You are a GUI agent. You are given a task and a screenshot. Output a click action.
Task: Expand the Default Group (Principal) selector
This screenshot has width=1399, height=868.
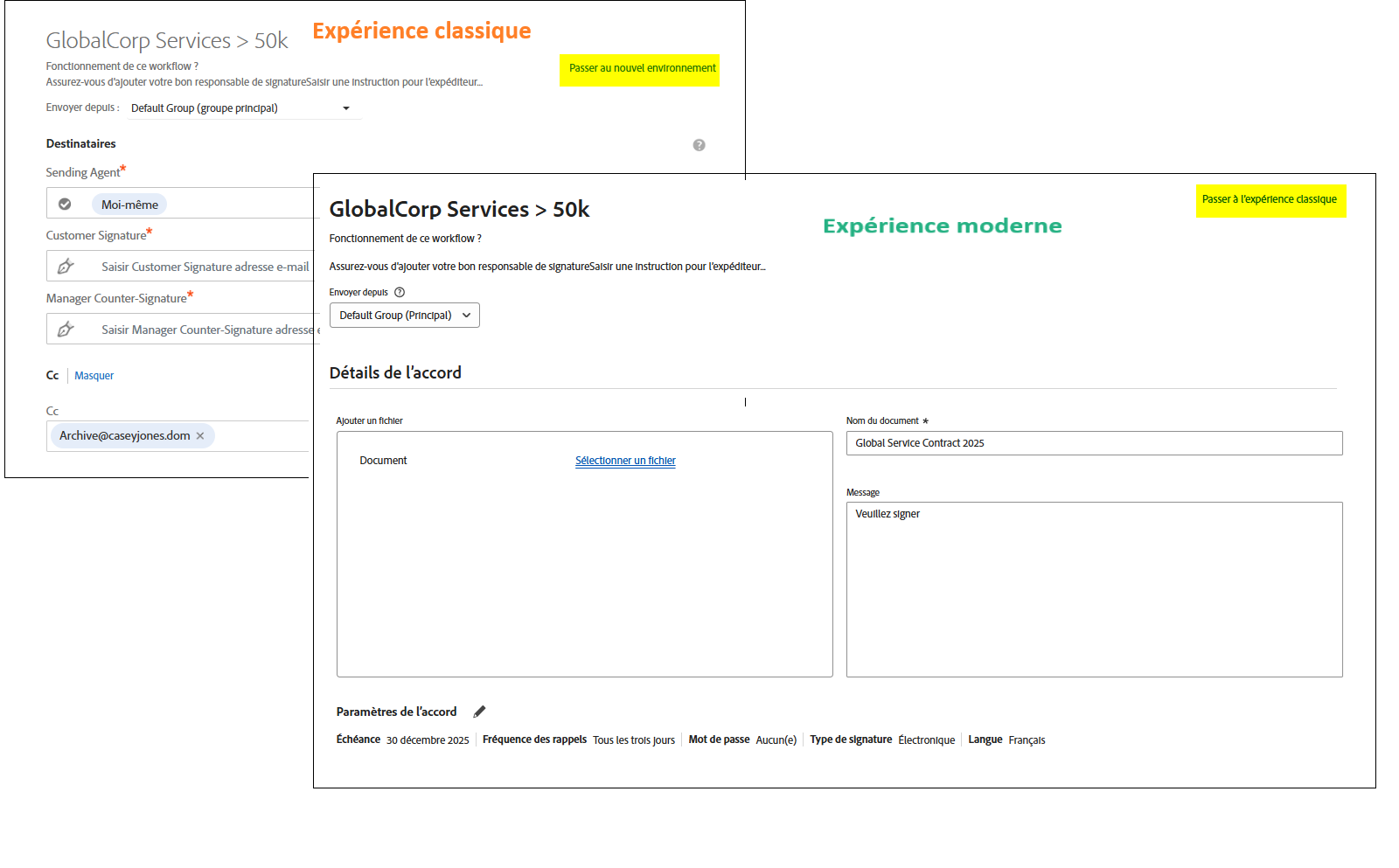click(405, 316)
